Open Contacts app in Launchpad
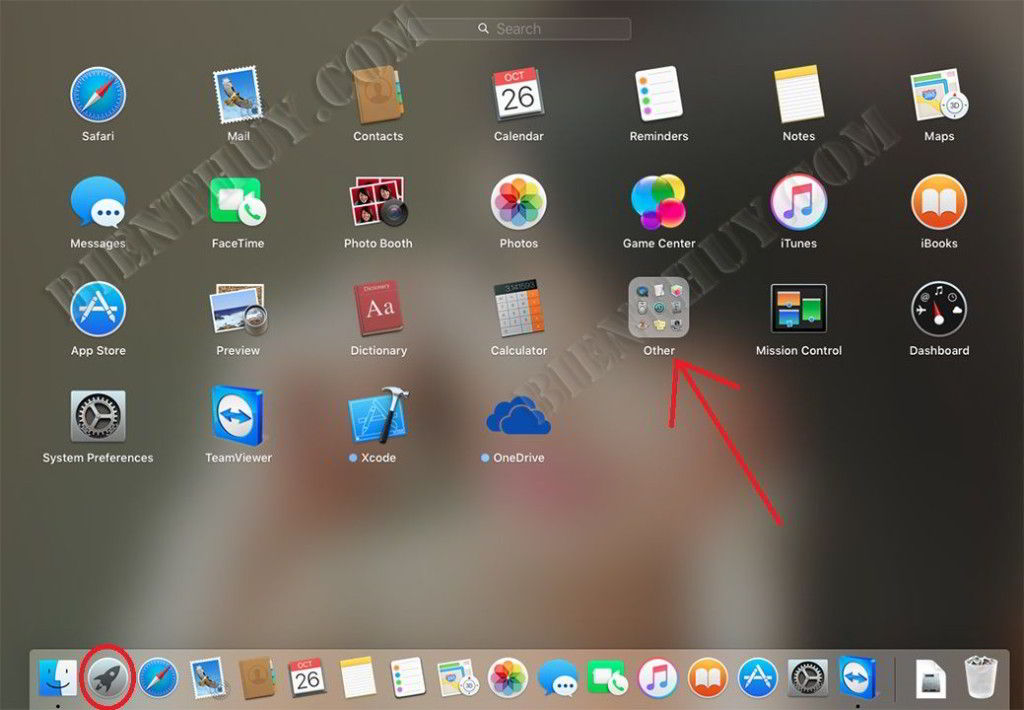 [378, 95]
